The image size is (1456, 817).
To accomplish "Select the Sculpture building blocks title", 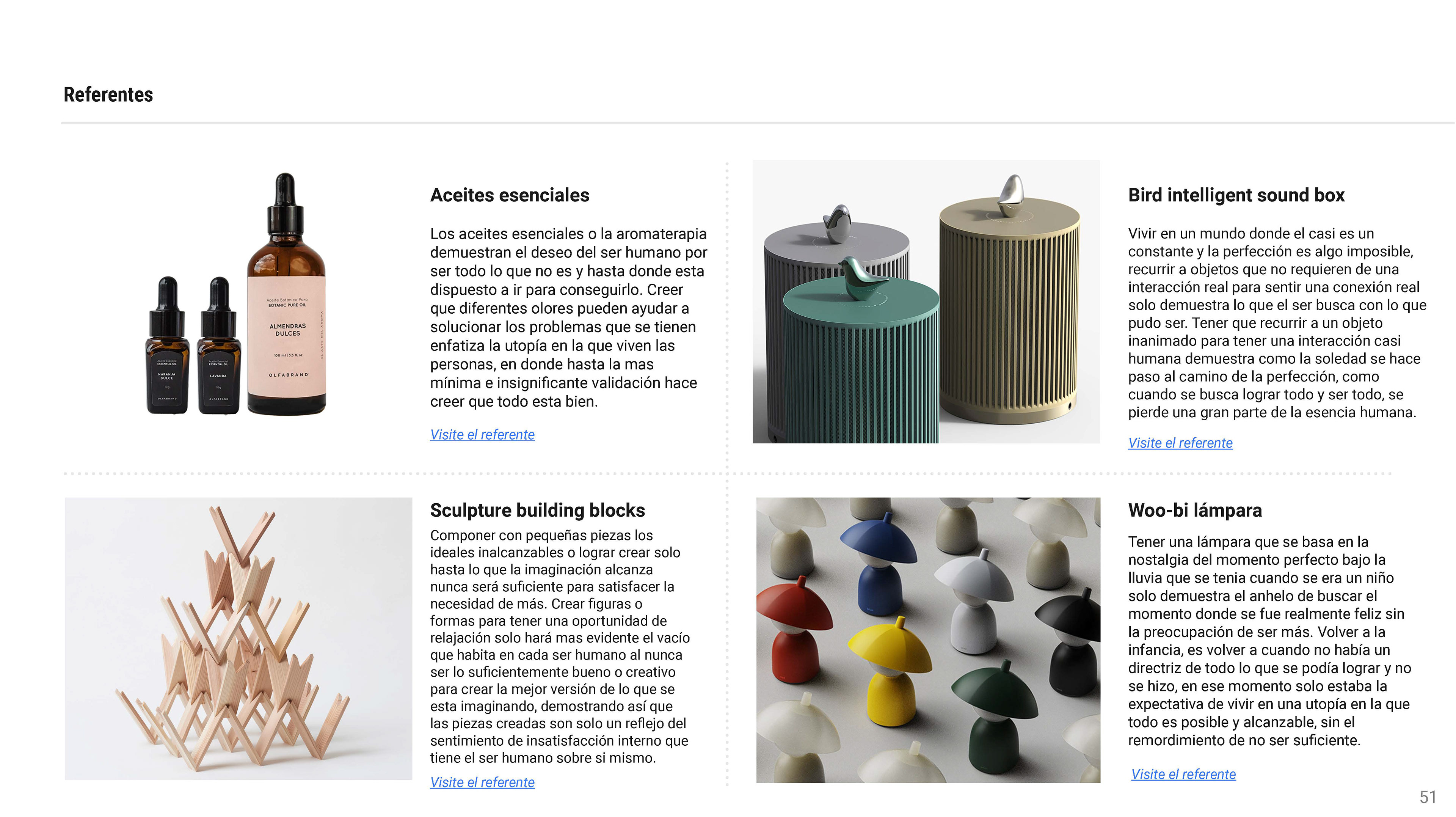I will [x=537, y=510].
